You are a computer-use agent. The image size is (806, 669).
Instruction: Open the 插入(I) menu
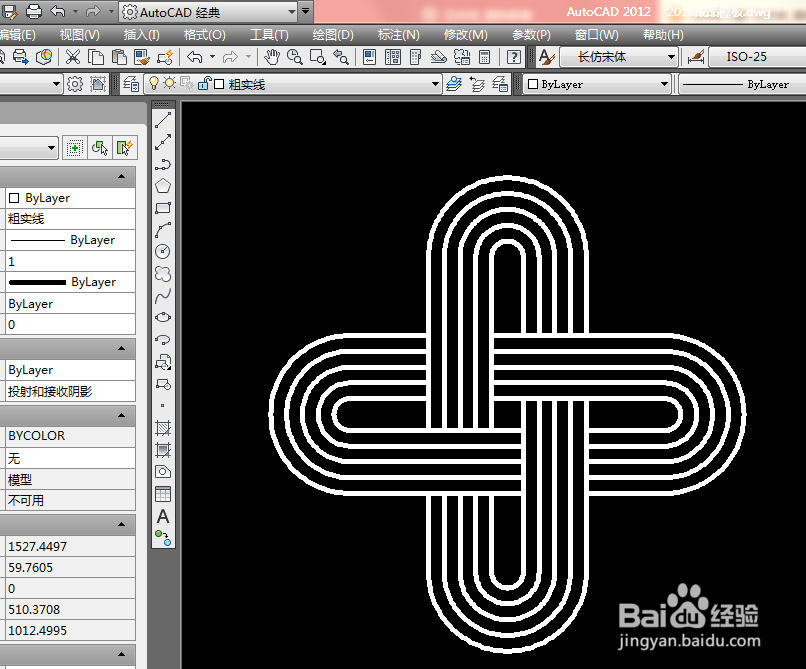141,35
